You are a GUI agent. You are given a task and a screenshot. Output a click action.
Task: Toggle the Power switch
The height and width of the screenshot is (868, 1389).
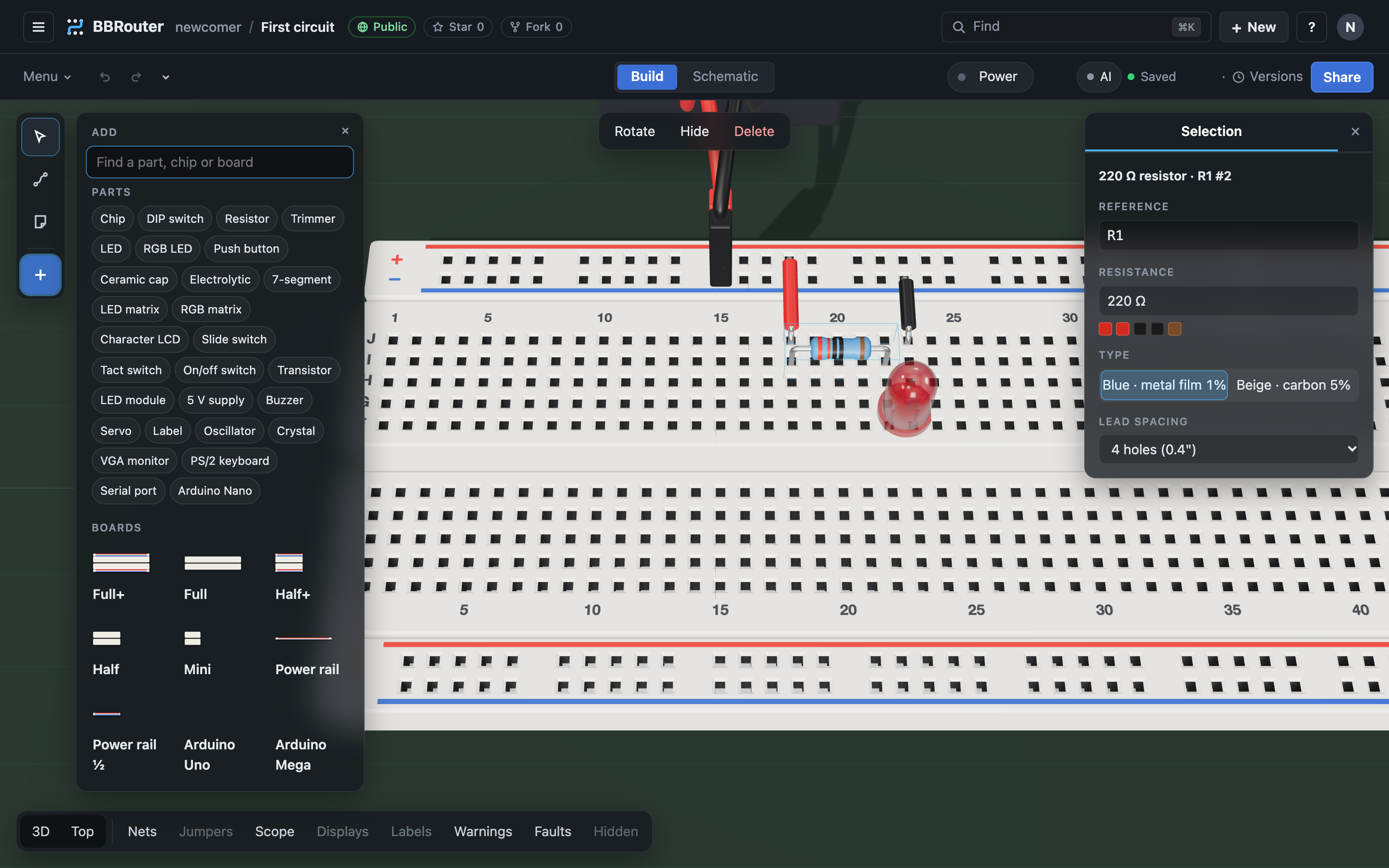coord(990,77)
